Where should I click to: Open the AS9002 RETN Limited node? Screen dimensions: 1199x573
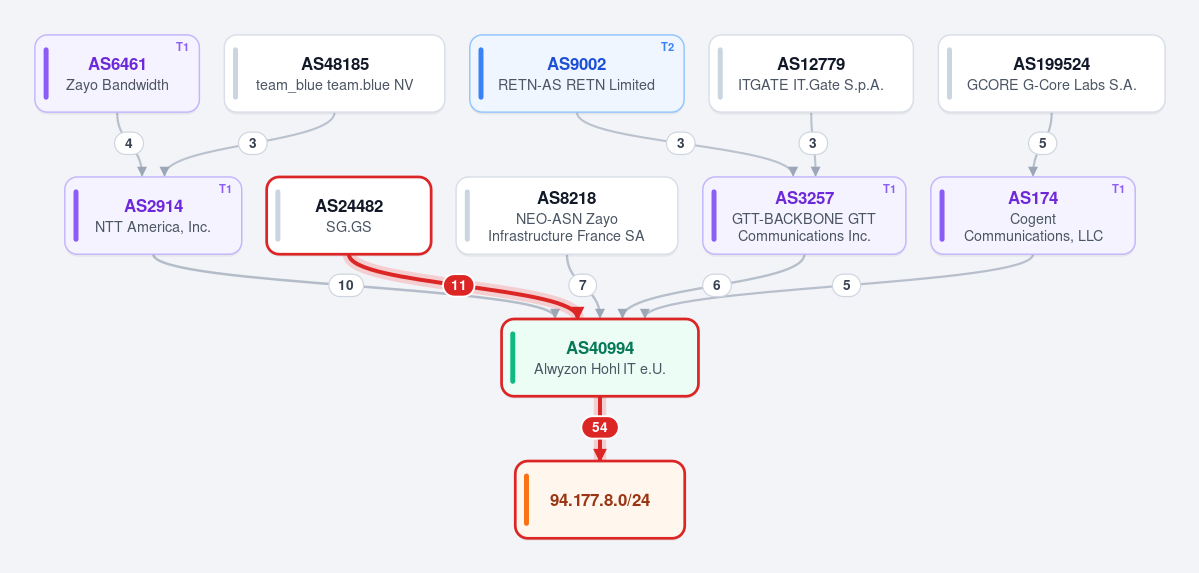click(577, 73)
